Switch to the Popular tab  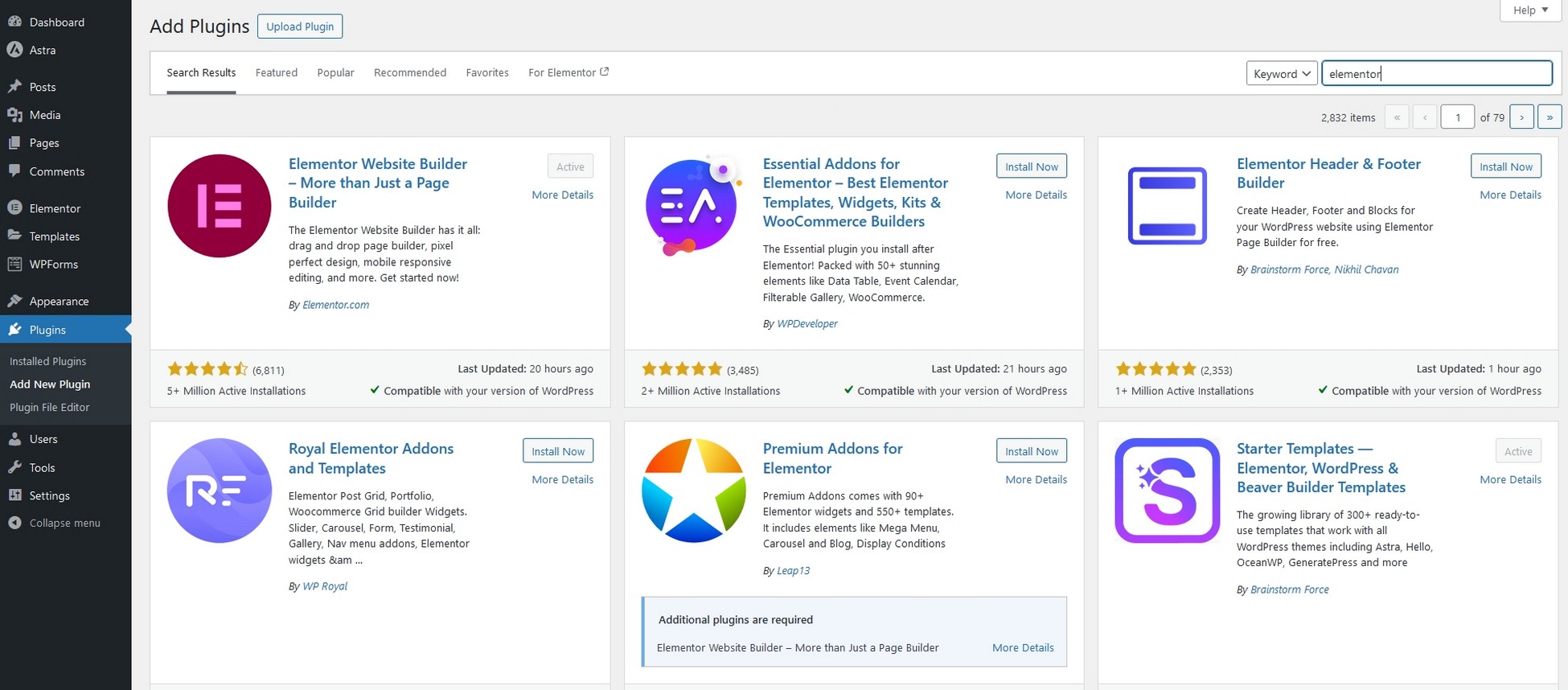click(x=335, y=72)
